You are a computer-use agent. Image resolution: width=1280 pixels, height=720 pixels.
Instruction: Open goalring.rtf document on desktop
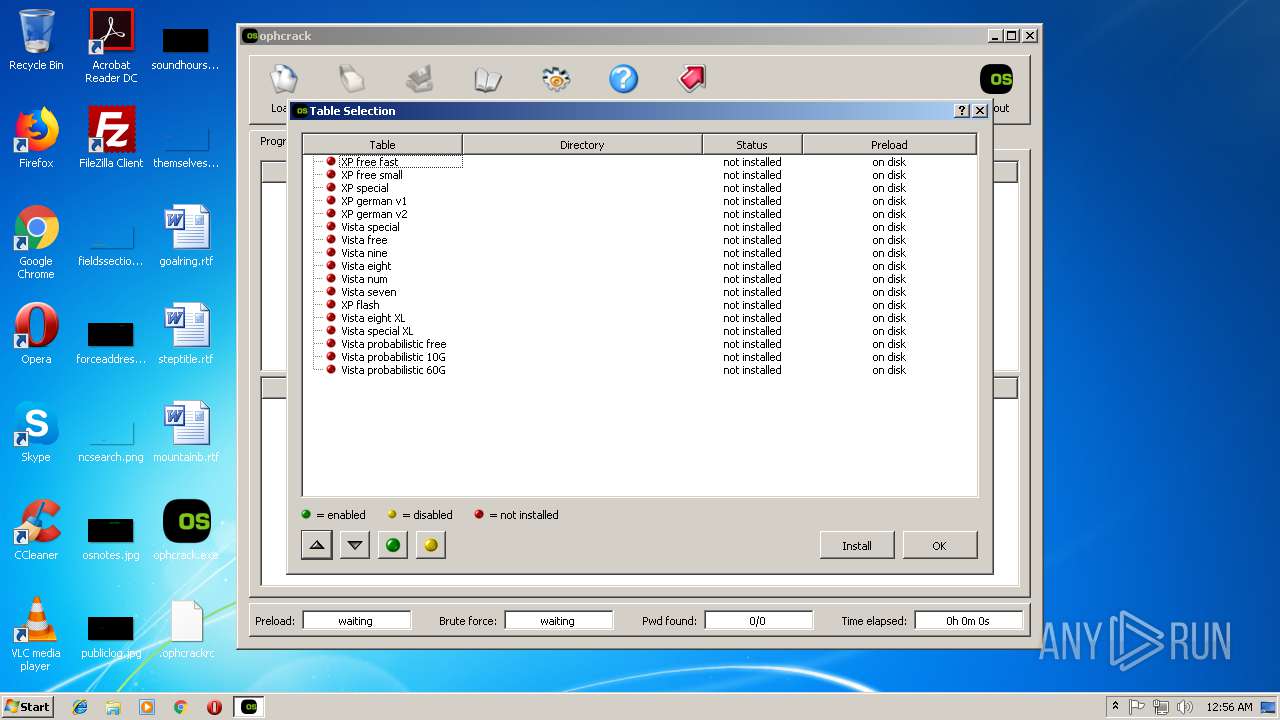click(x=187, y=236)
